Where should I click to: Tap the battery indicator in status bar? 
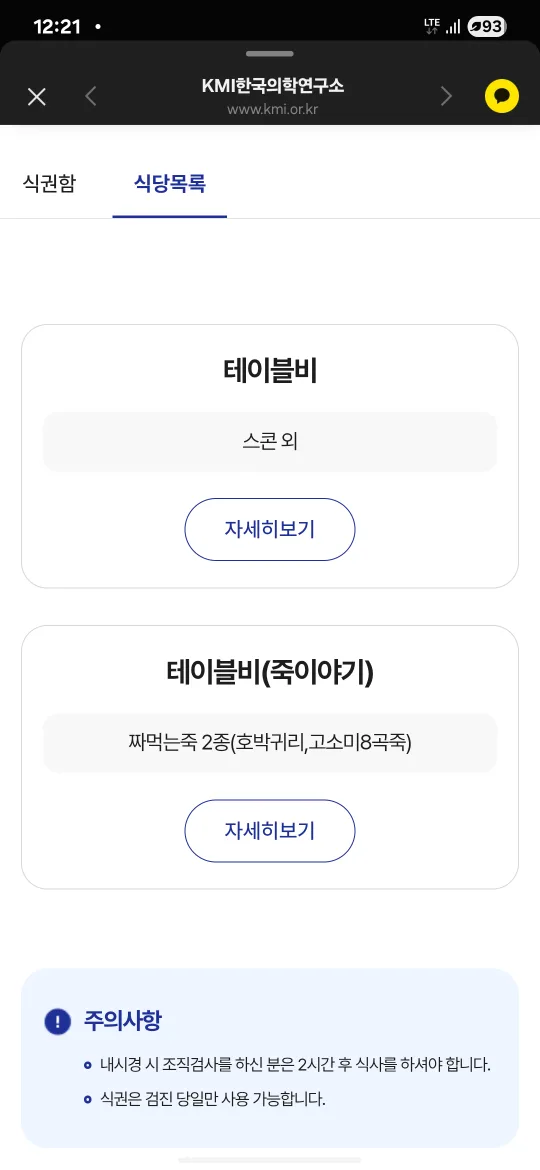[x=486, y=27]
